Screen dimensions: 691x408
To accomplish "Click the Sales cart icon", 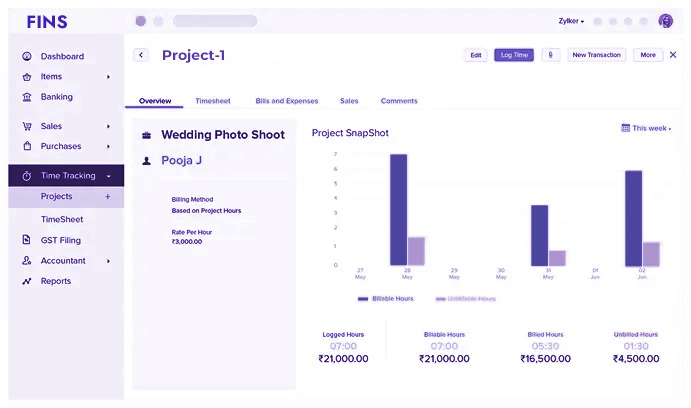I will pyautogui.click(x=27, y=127).
